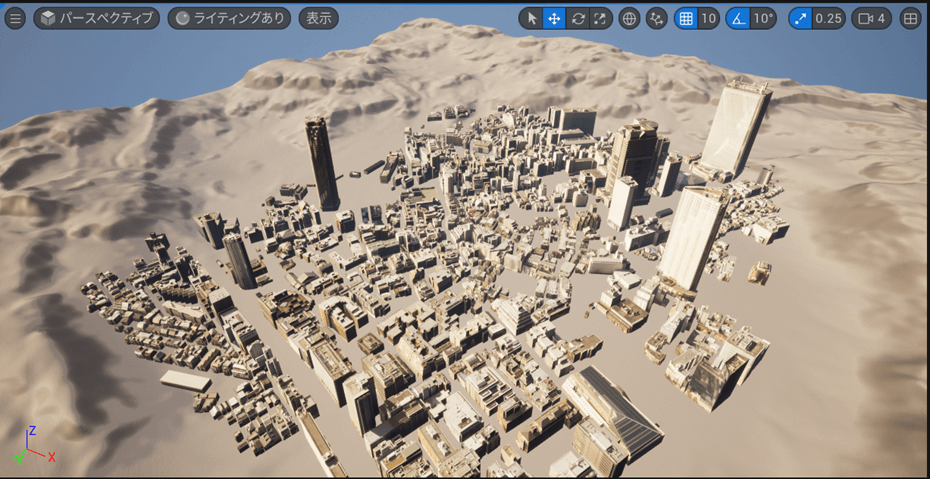Open the ライティングあり lighting mode menu
The width and height of the screenshot is (930, 479).
click(229, 18)
